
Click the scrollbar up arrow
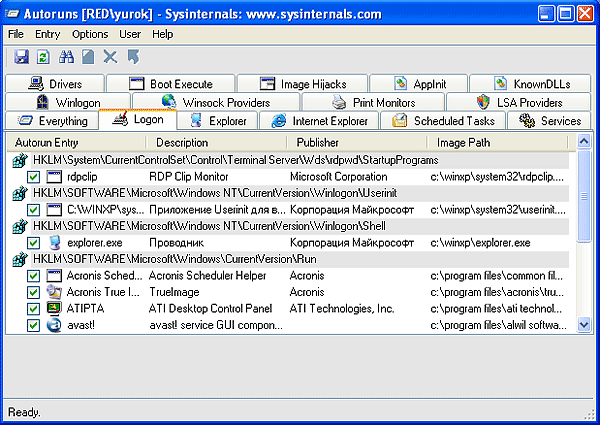pos(584,142)
